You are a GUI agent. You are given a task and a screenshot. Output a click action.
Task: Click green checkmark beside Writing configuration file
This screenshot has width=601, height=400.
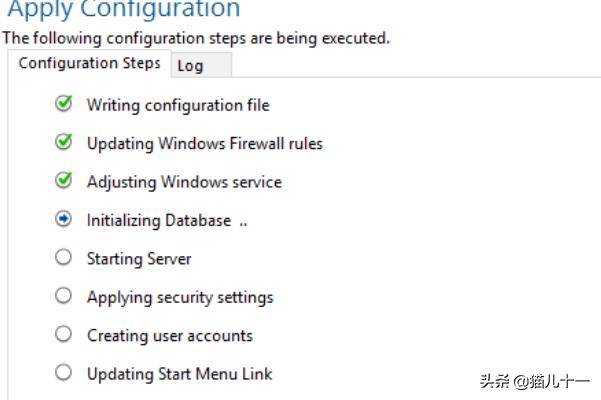pos(64,103)
